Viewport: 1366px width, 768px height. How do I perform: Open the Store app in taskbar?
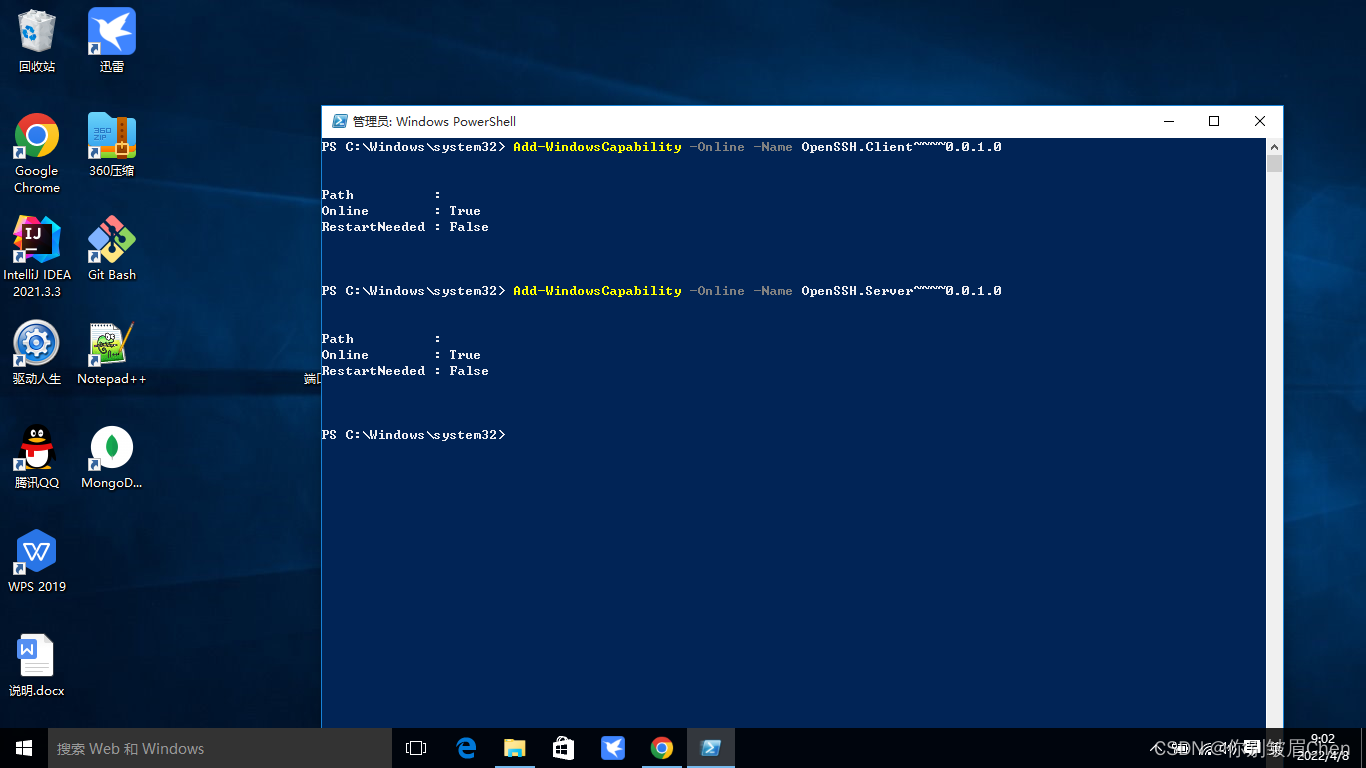coord(564,748)
